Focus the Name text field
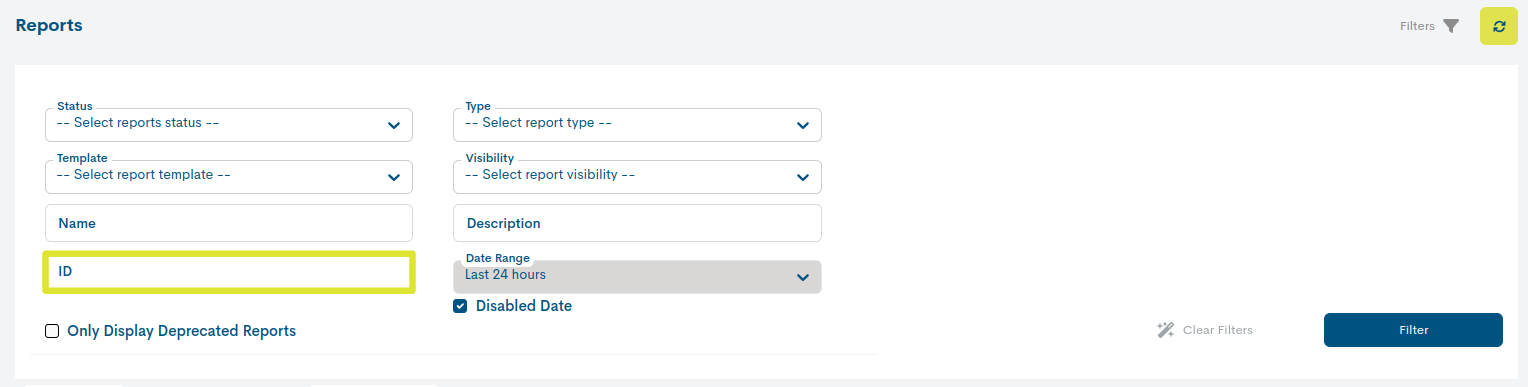 click(x=229, y=223)
